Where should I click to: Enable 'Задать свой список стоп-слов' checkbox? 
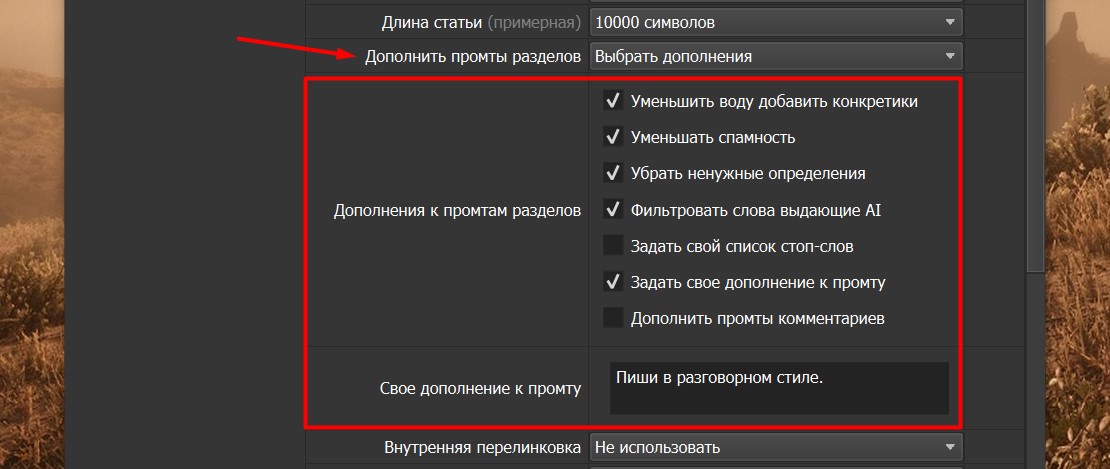point(612,246)
